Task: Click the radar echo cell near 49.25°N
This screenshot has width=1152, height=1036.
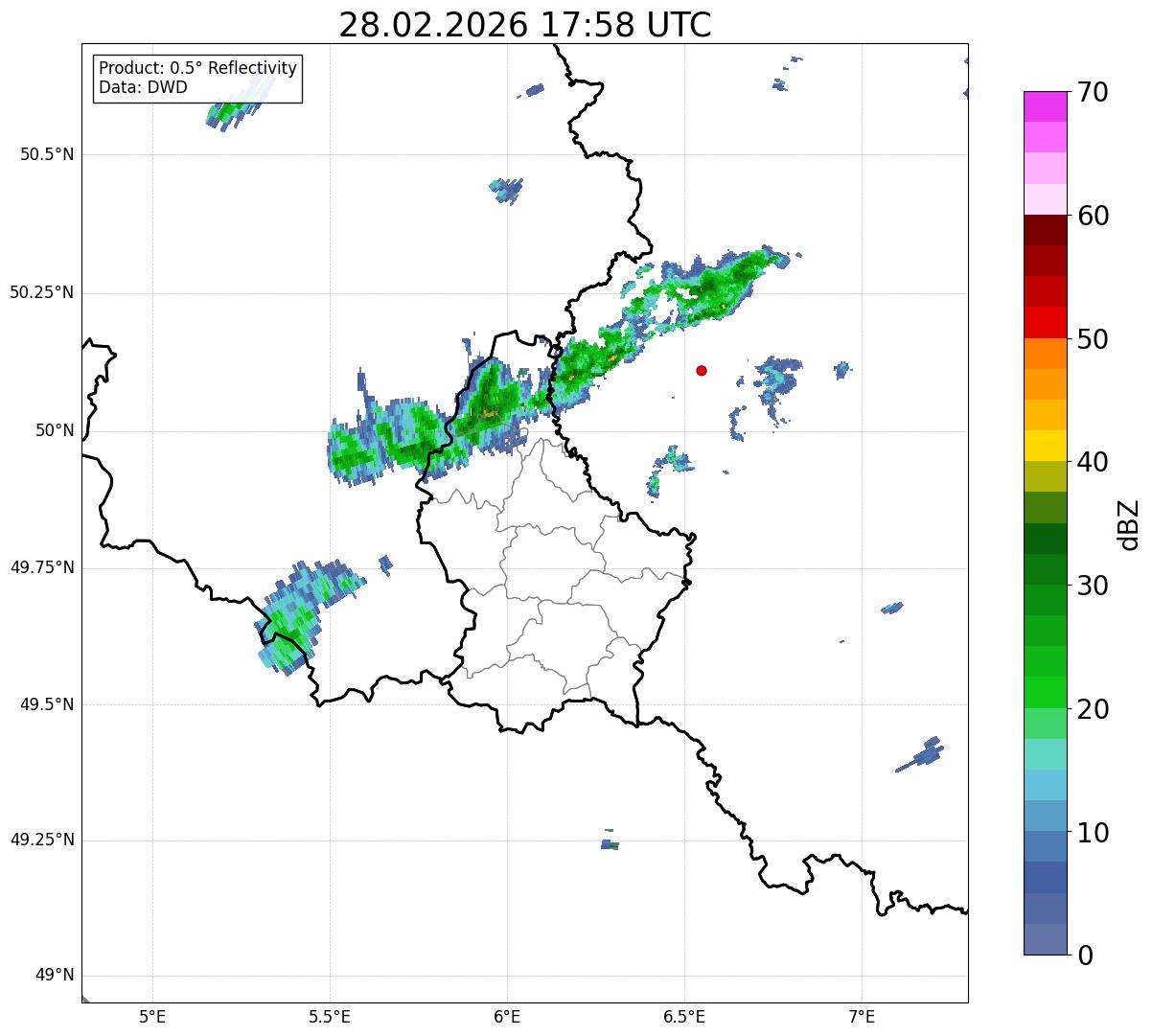Action: (610, 844)
